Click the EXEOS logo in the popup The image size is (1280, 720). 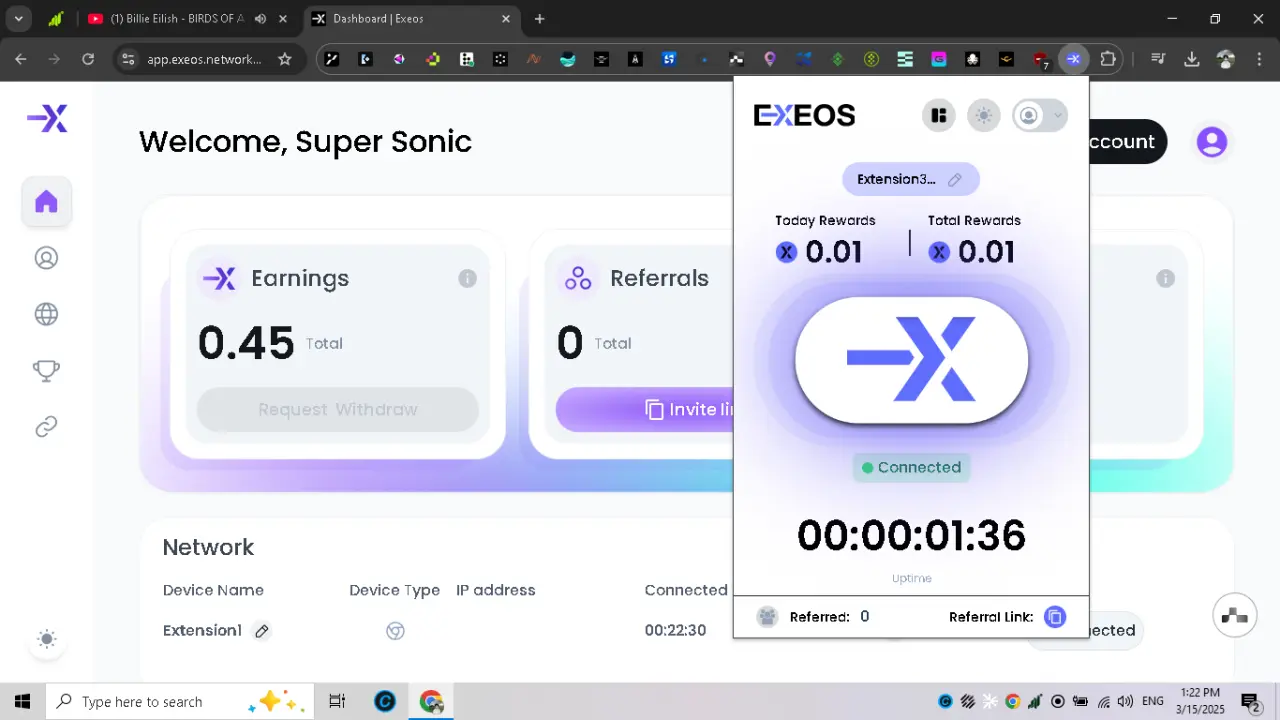click(804, 116)
